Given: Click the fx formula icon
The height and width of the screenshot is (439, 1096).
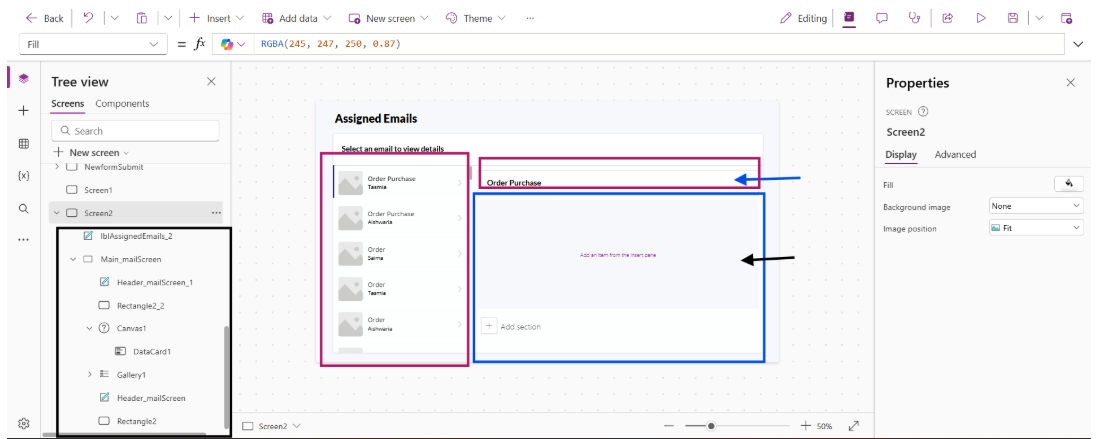Looking at the screenshot, I should coord(199,44).
